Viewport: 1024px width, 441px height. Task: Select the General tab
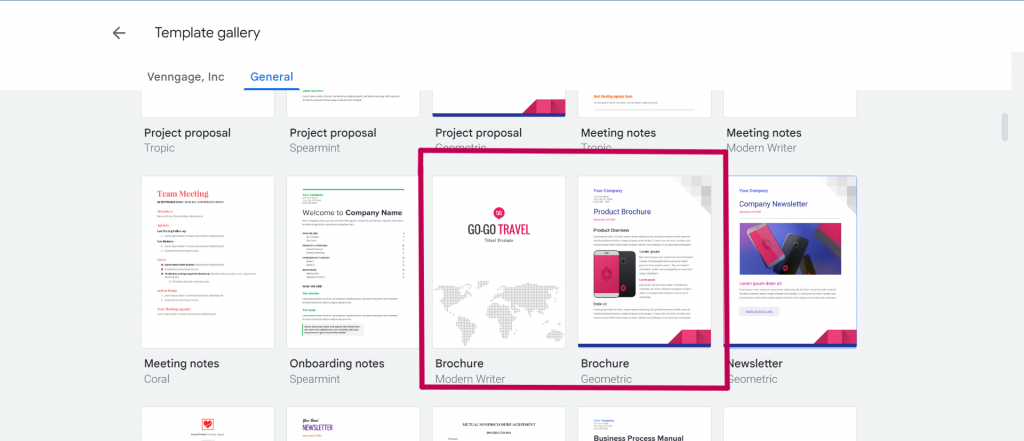pyautogui.click(x=272, y=77)
